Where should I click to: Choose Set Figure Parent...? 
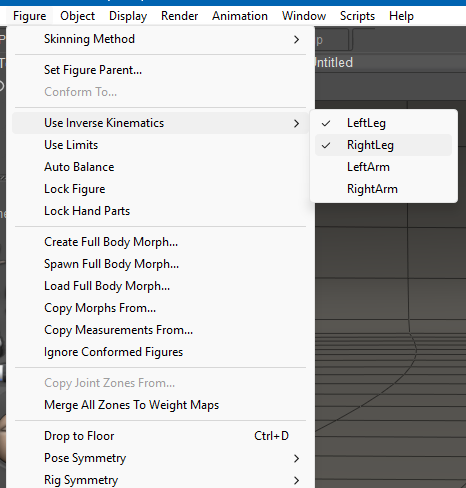160,70
